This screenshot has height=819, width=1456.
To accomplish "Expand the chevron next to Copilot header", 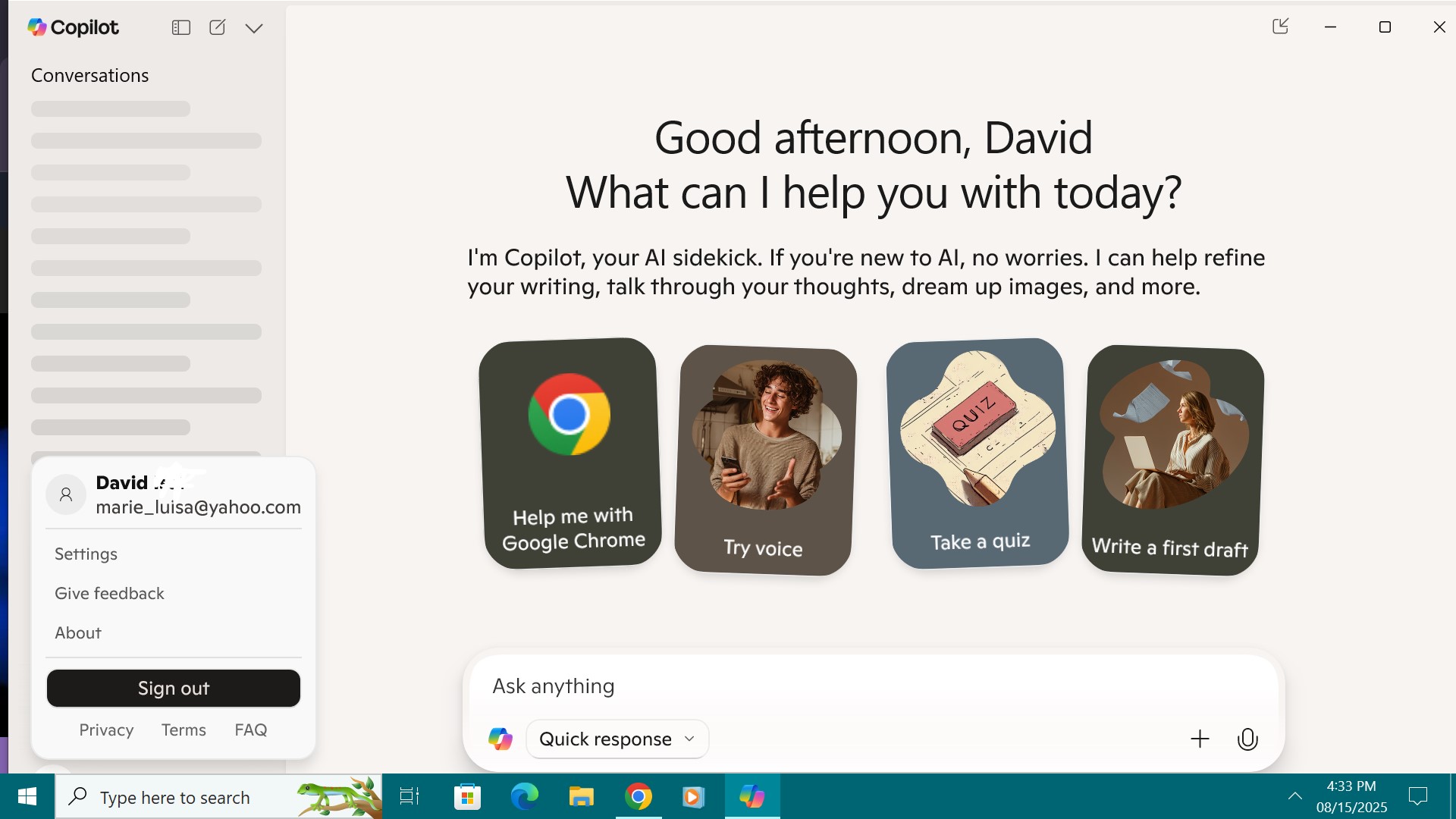I will [254, 29].
